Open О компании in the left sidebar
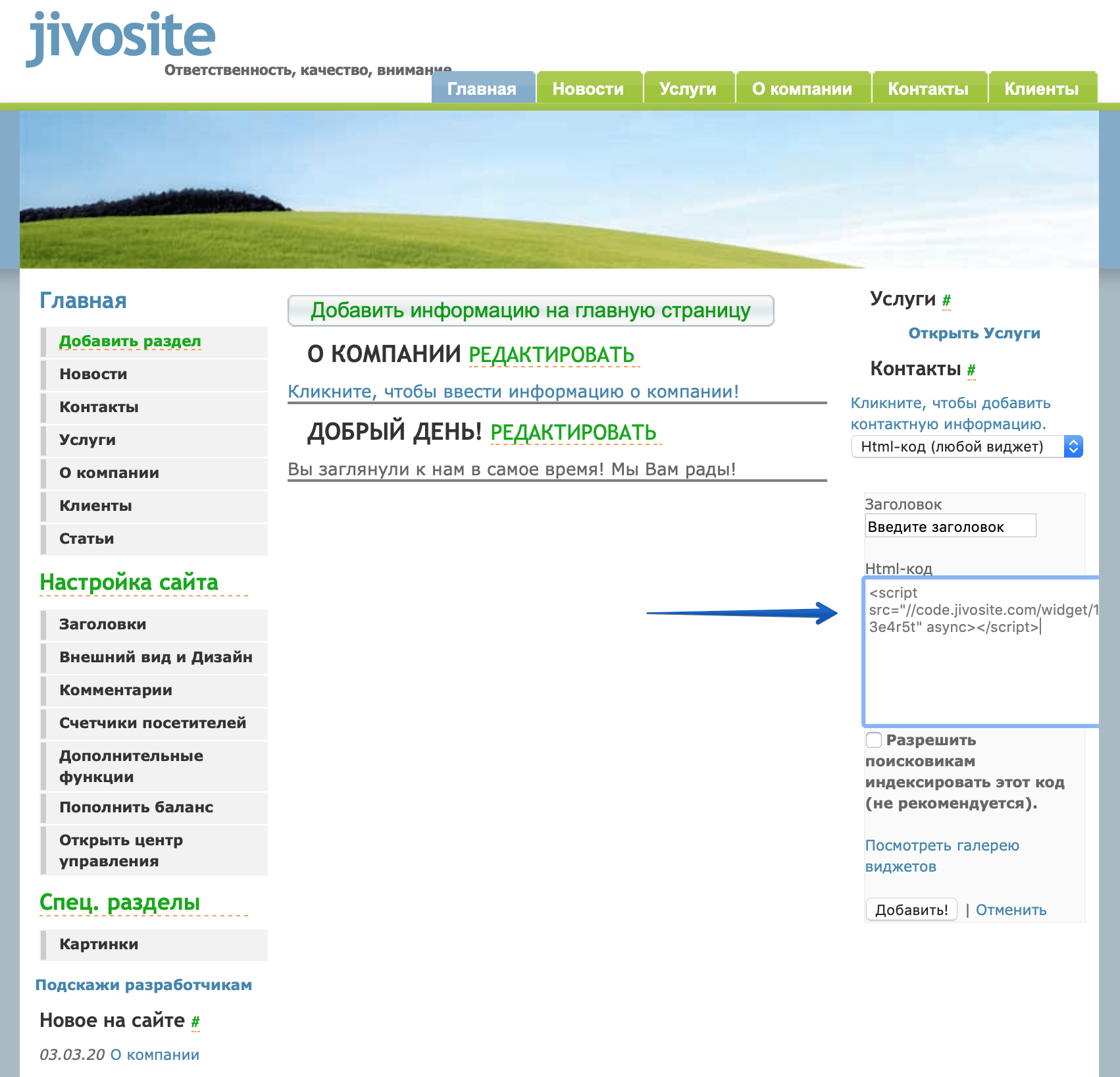The height and width of the screenshot is (1077, 1120). 155,473
